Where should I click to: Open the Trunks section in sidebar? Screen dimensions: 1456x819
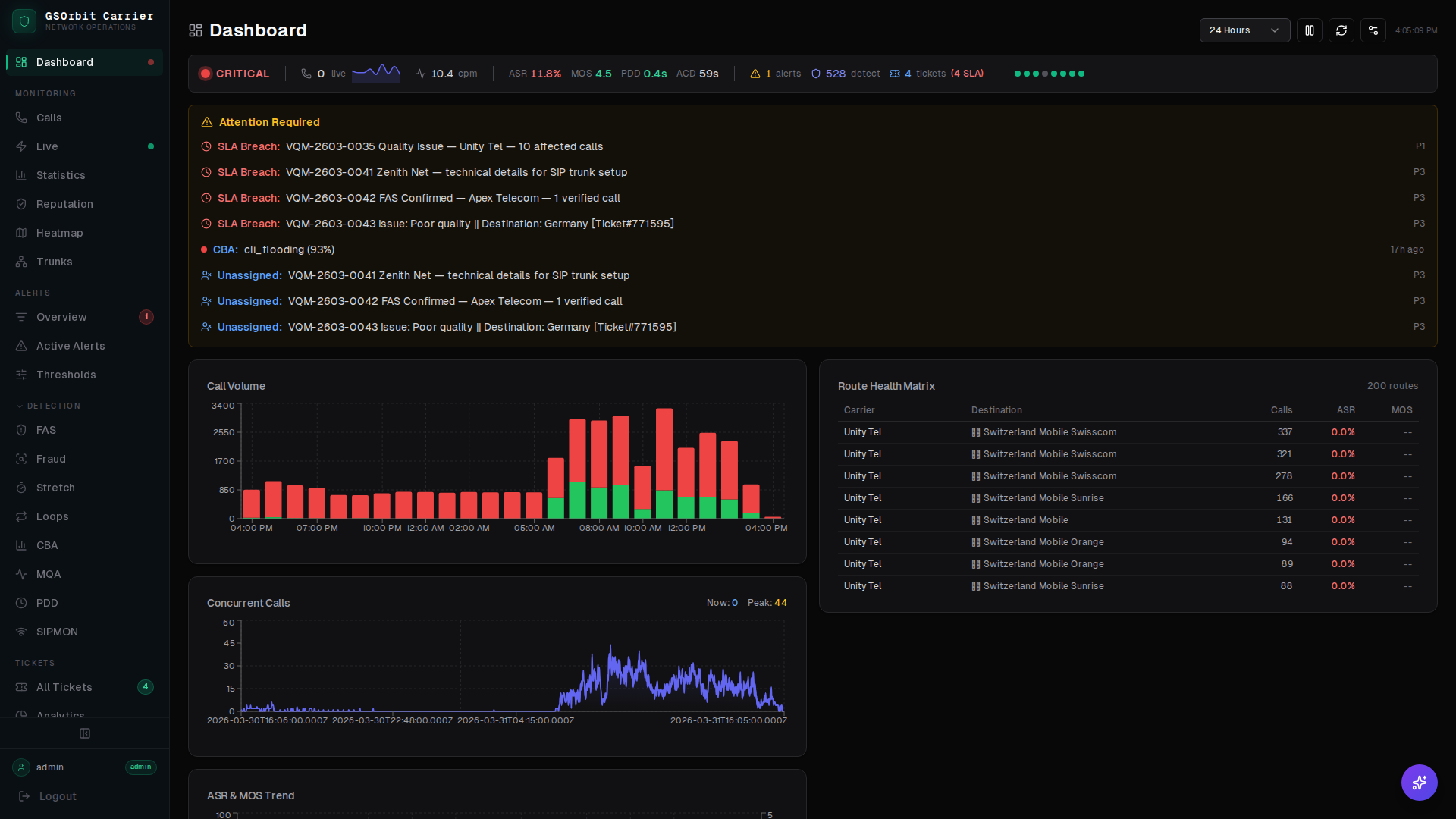click(x=54, y=262)
